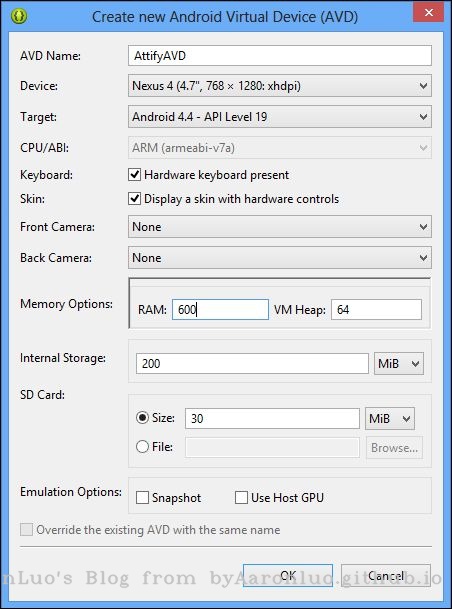Screen dimensions: 452x609
Task: Expand the Target dropdown for Android 4.4
Action: 280,117
